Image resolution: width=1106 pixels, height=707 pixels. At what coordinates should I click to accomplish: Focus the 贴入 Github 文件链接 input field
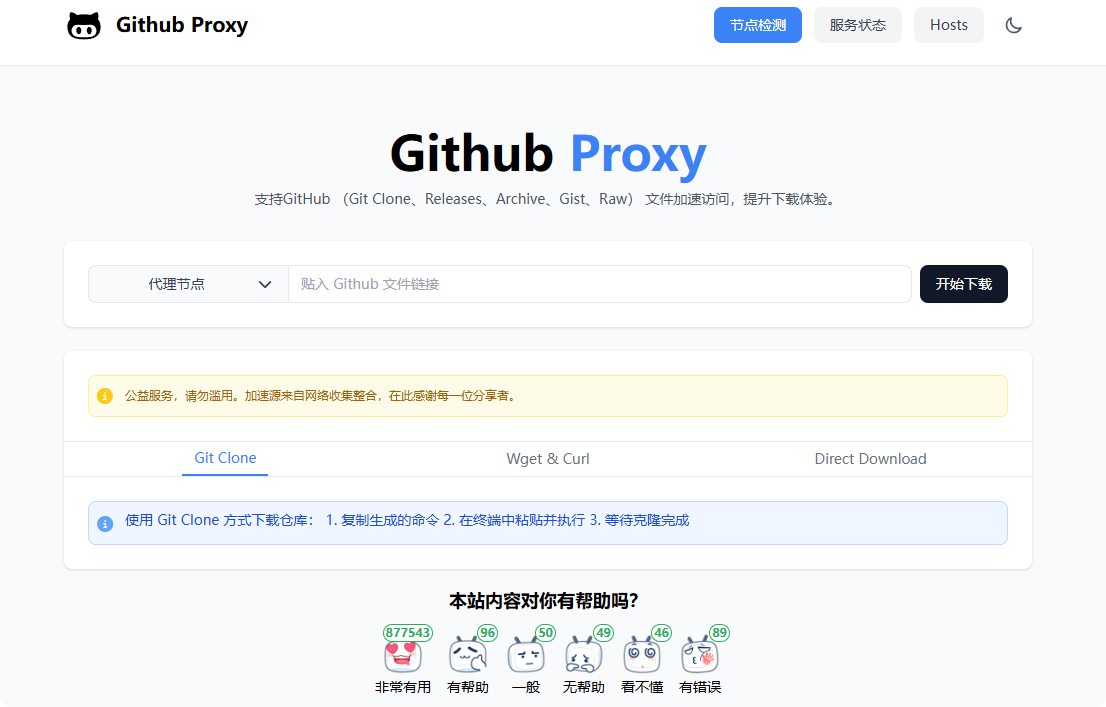click(600, 284)
